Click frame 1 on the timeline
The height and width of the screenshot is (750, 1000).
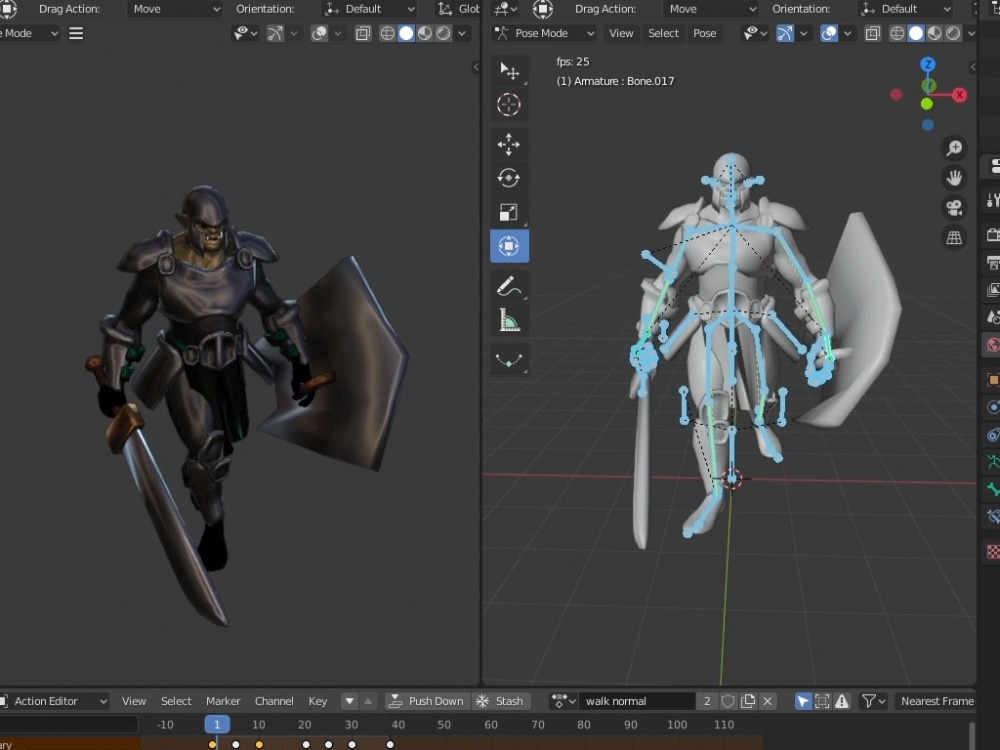[216, 723]
